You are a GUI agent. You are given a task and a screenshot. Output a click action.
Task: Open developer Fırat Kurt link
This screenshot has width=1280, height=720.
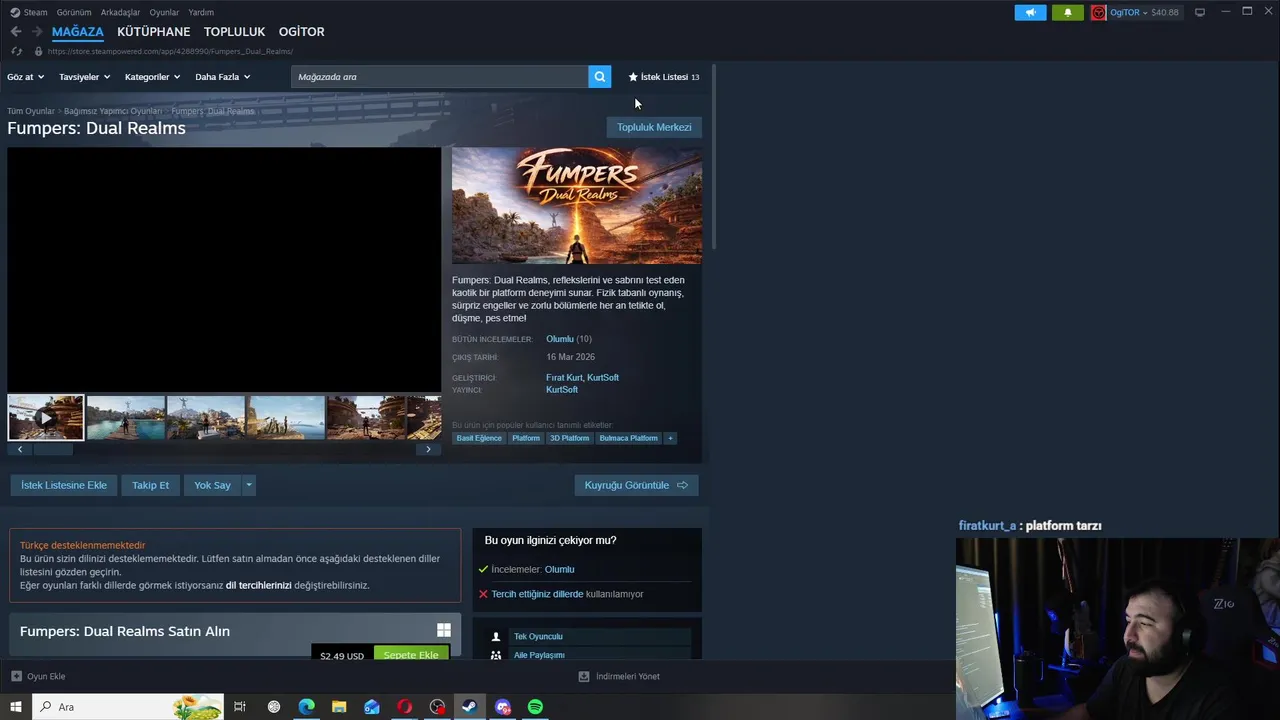564,378
